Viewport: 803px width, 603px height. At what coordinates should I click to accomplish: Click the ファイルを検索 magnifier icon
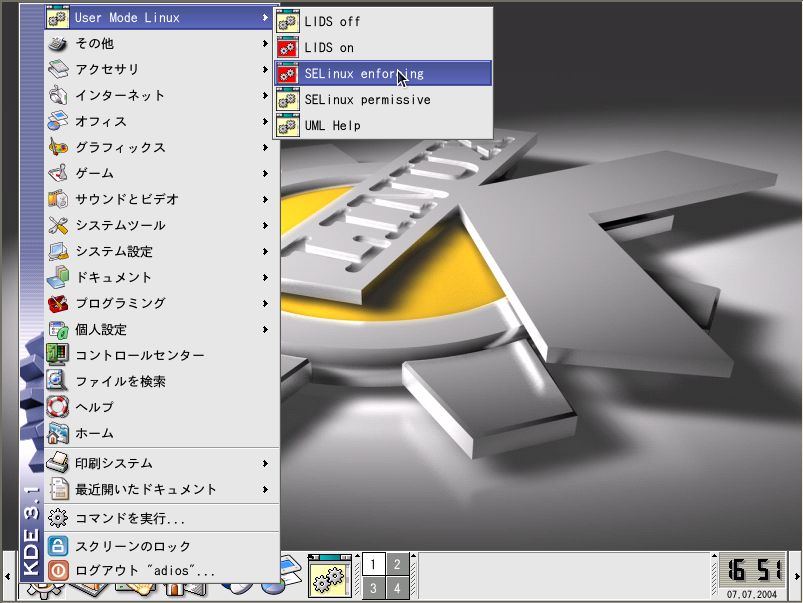click(57, 381)
